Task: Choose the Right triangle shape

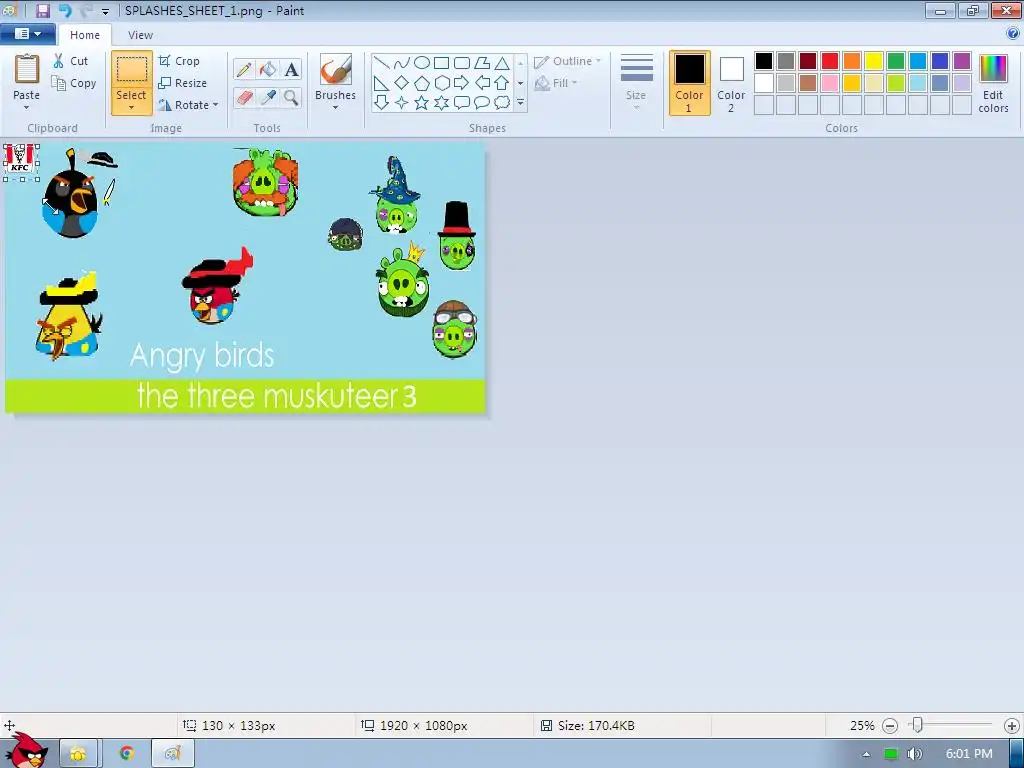Action: point(381,83)
